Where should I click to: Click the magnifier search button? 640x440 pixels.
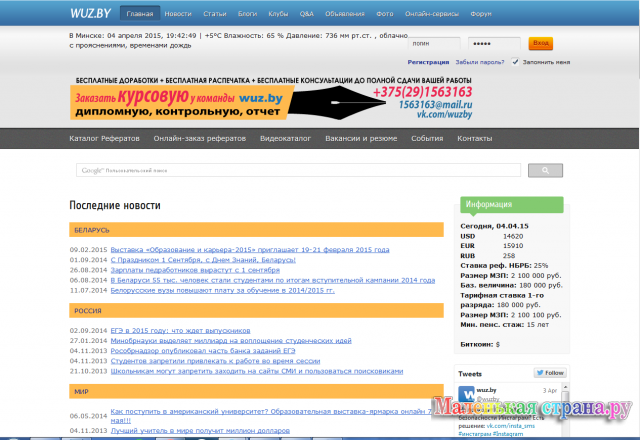pyautogui.click(x=545, y=171)
